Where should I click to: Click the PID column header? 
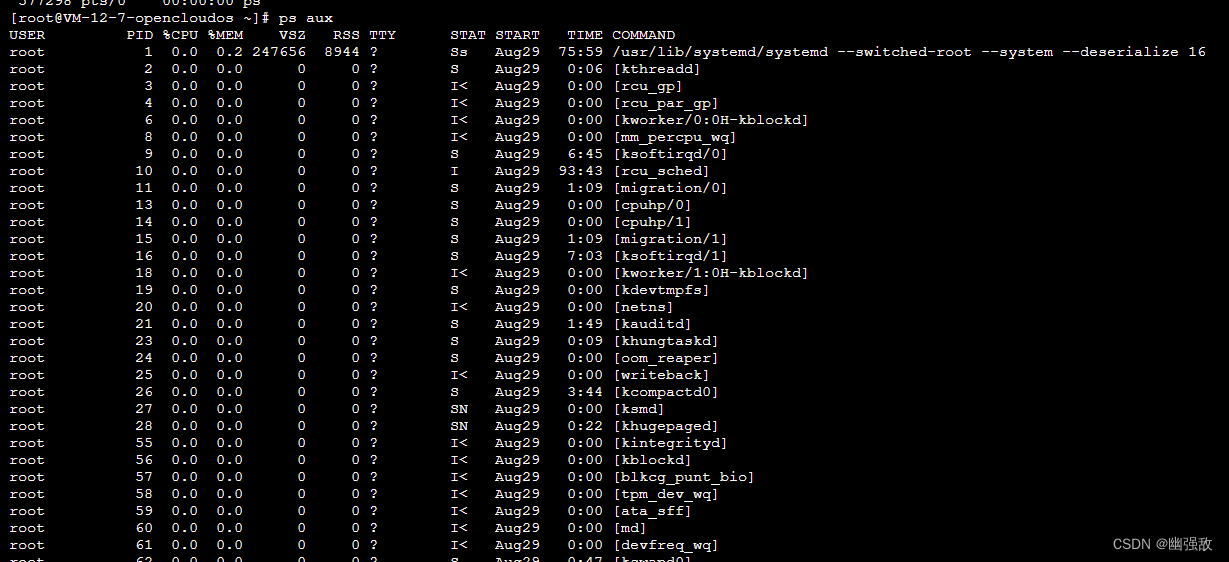point(140,35)
